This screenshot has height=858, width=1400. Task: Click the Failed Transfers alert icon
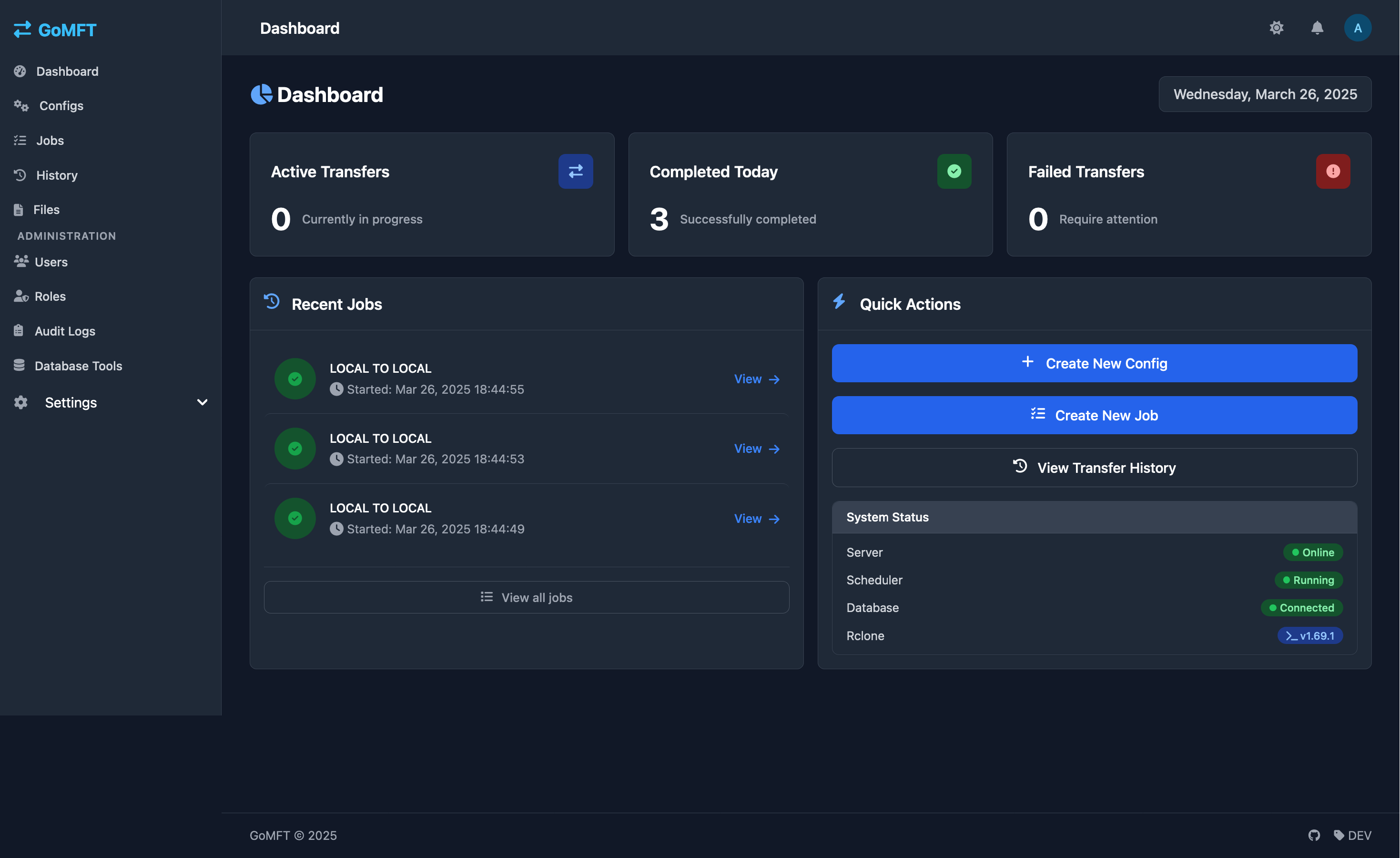coord(1332,171)
